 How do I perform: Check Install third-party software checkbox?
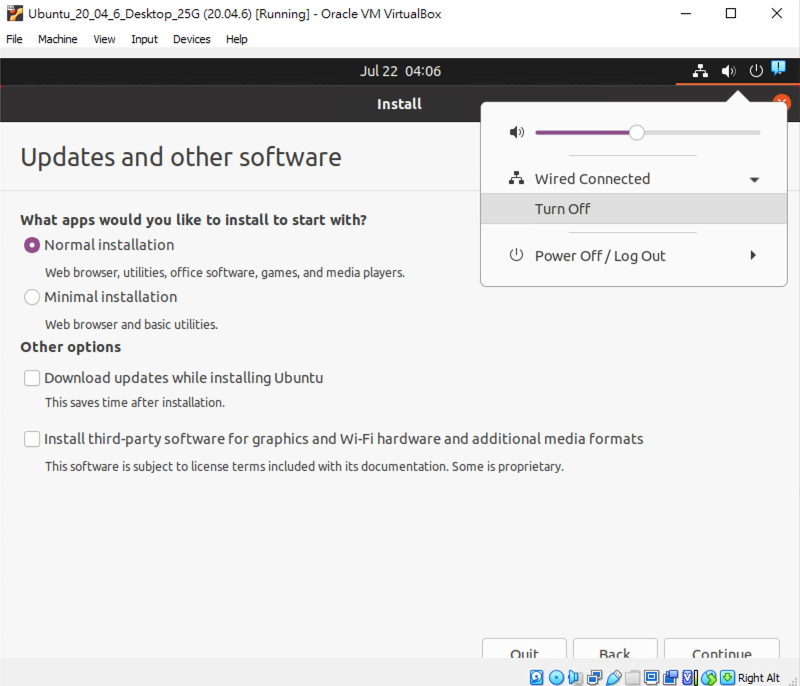[x=32, y=439]
